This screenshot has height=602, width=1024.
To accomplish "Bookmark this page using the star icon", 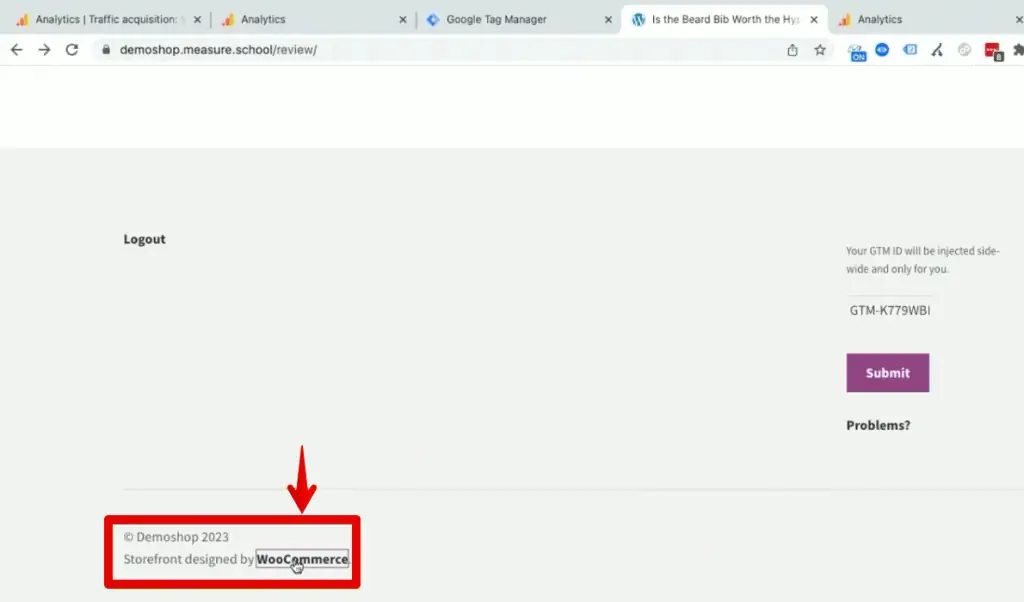I will click(819, 49).
